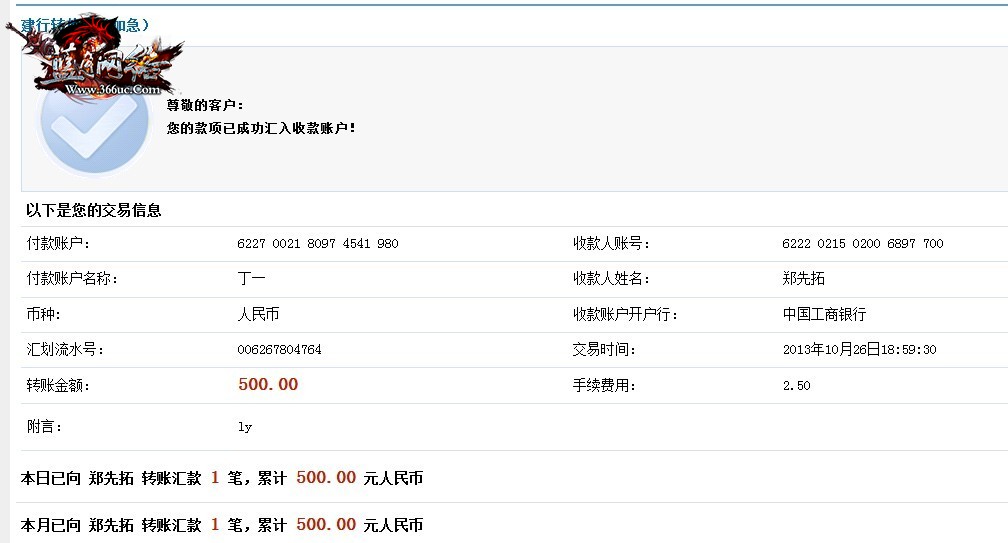The width and height of the screenshot is (1008, 543).
Task: Click the 本月已向 monthly transfer summary line
Action: (x=222, y=525)
